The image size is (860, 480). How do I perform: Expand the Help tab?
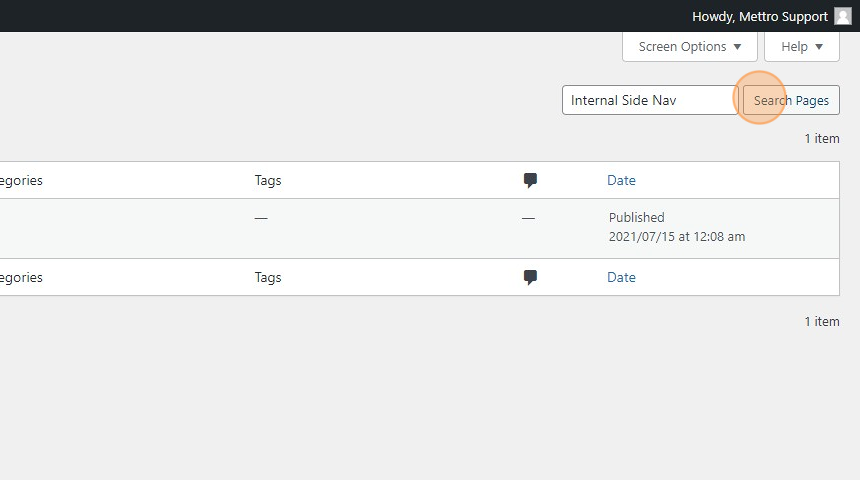click(x=801, y=47)
